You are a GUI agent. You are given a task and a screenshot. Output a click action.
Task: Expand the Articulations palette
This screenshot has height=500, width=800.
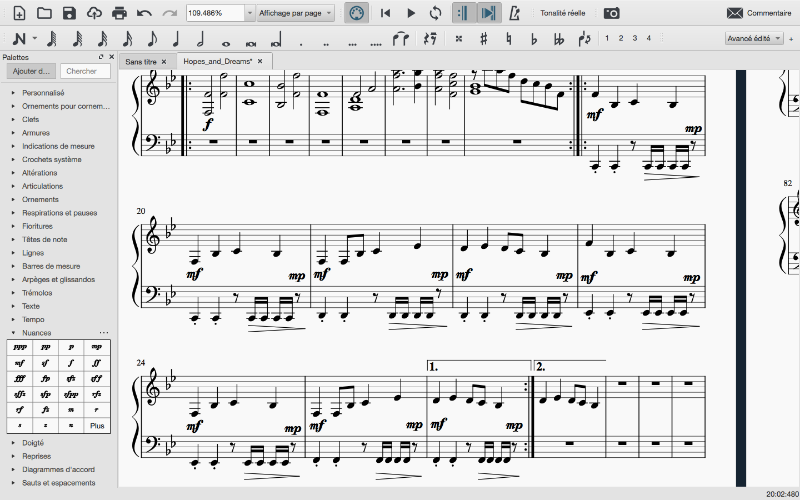pos(42,186)
